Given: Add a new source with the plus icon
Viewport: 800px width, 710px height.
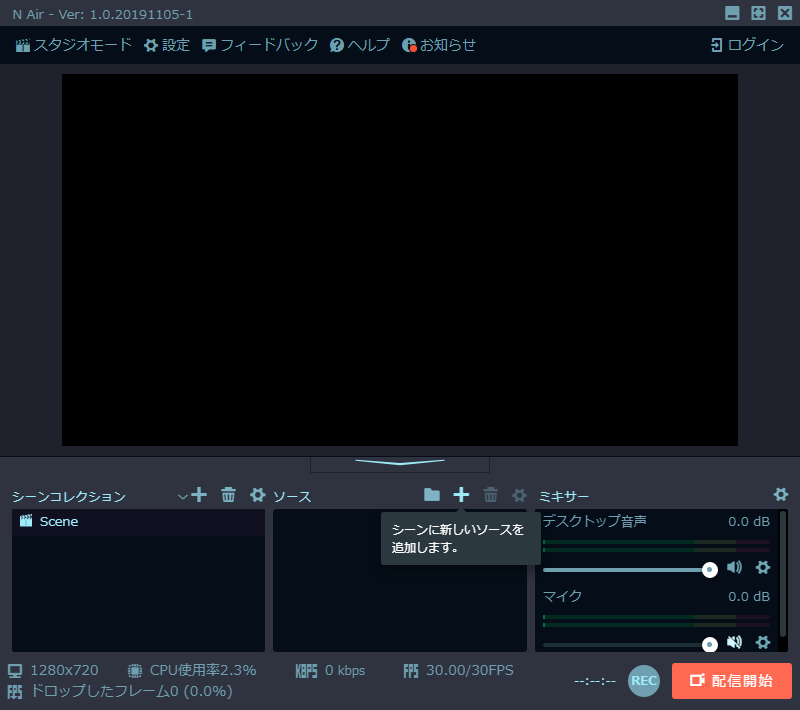Looking at the screenshot, I should tap(460, 494).
